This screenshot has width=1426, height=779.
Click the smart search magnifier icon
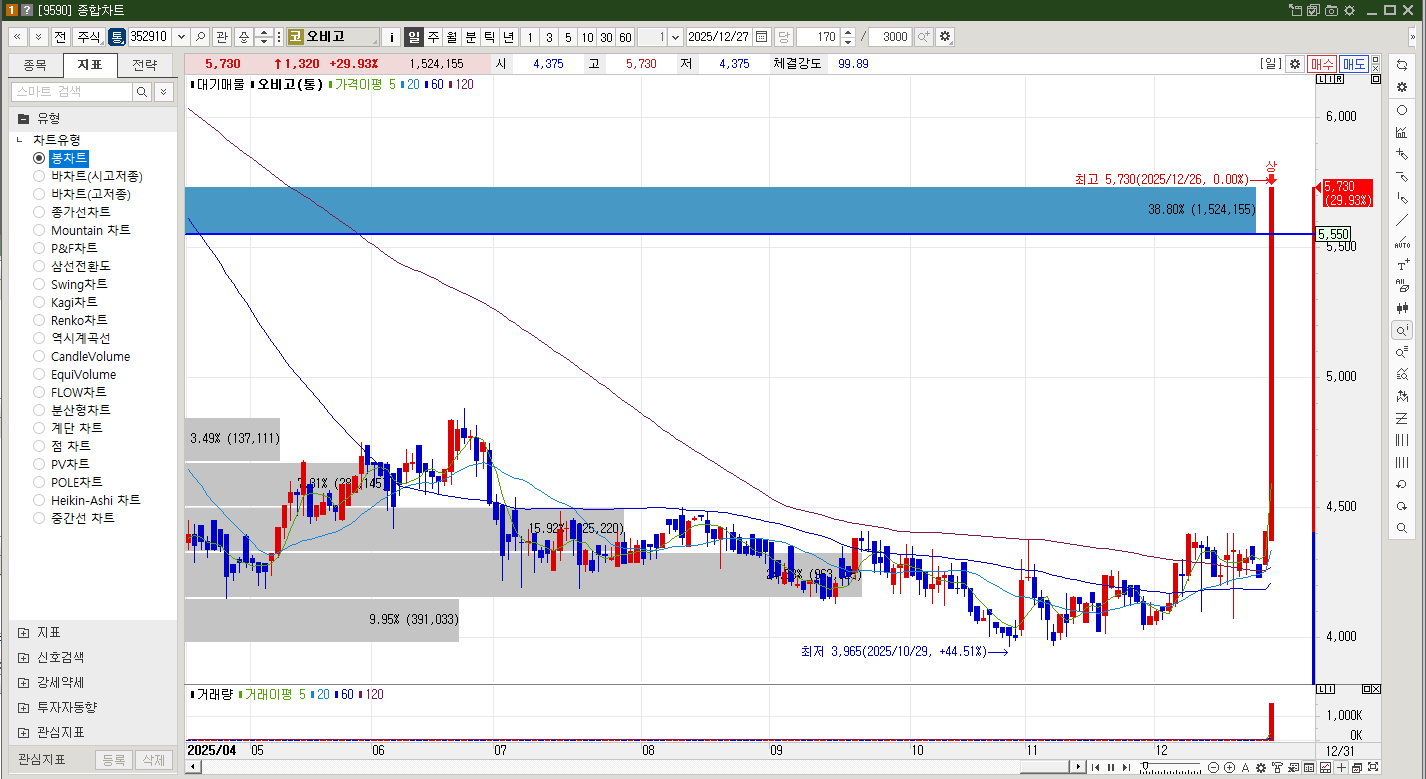tap(142, 91)
